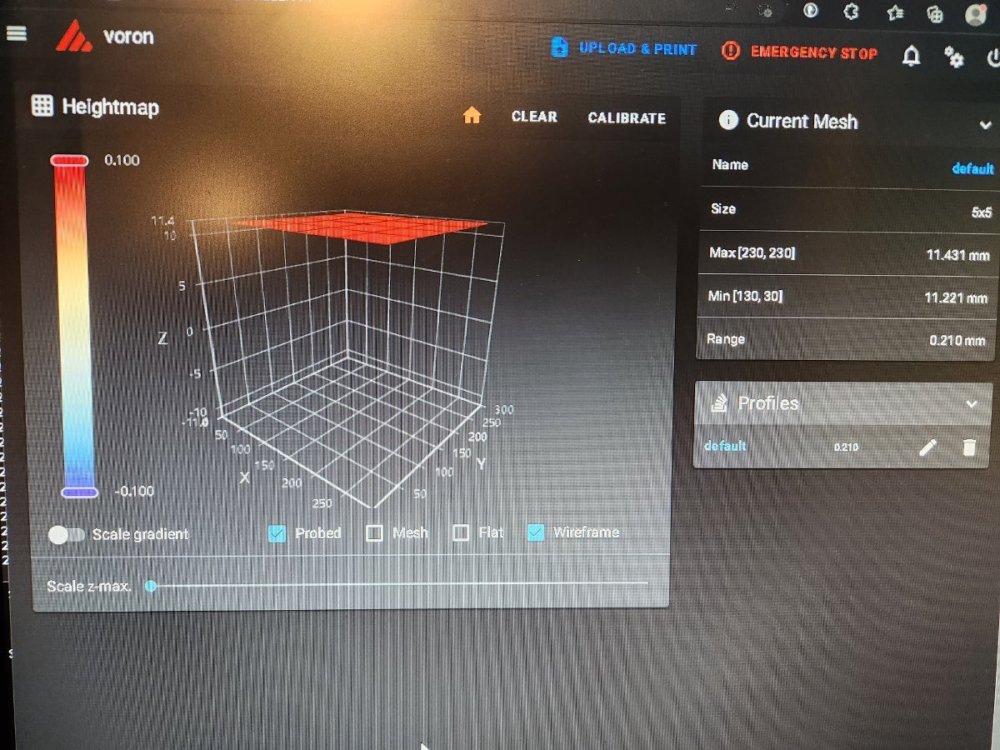Clear the displayed heightmap with CLEAR

click(533, 117)
